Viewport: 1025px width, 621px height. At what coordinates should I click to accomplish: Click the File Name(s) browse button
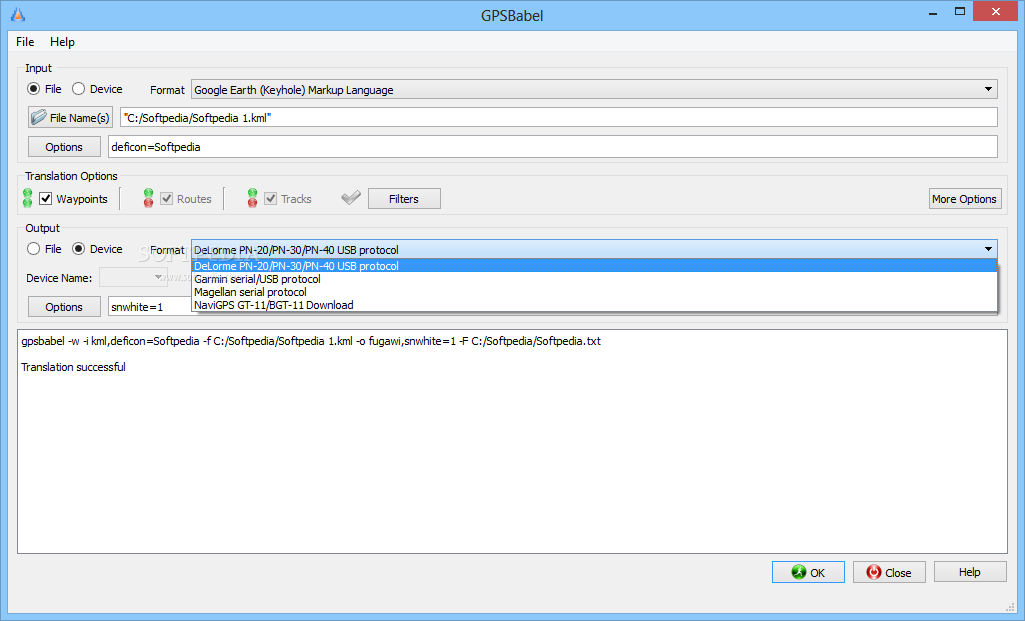point(71,118)
